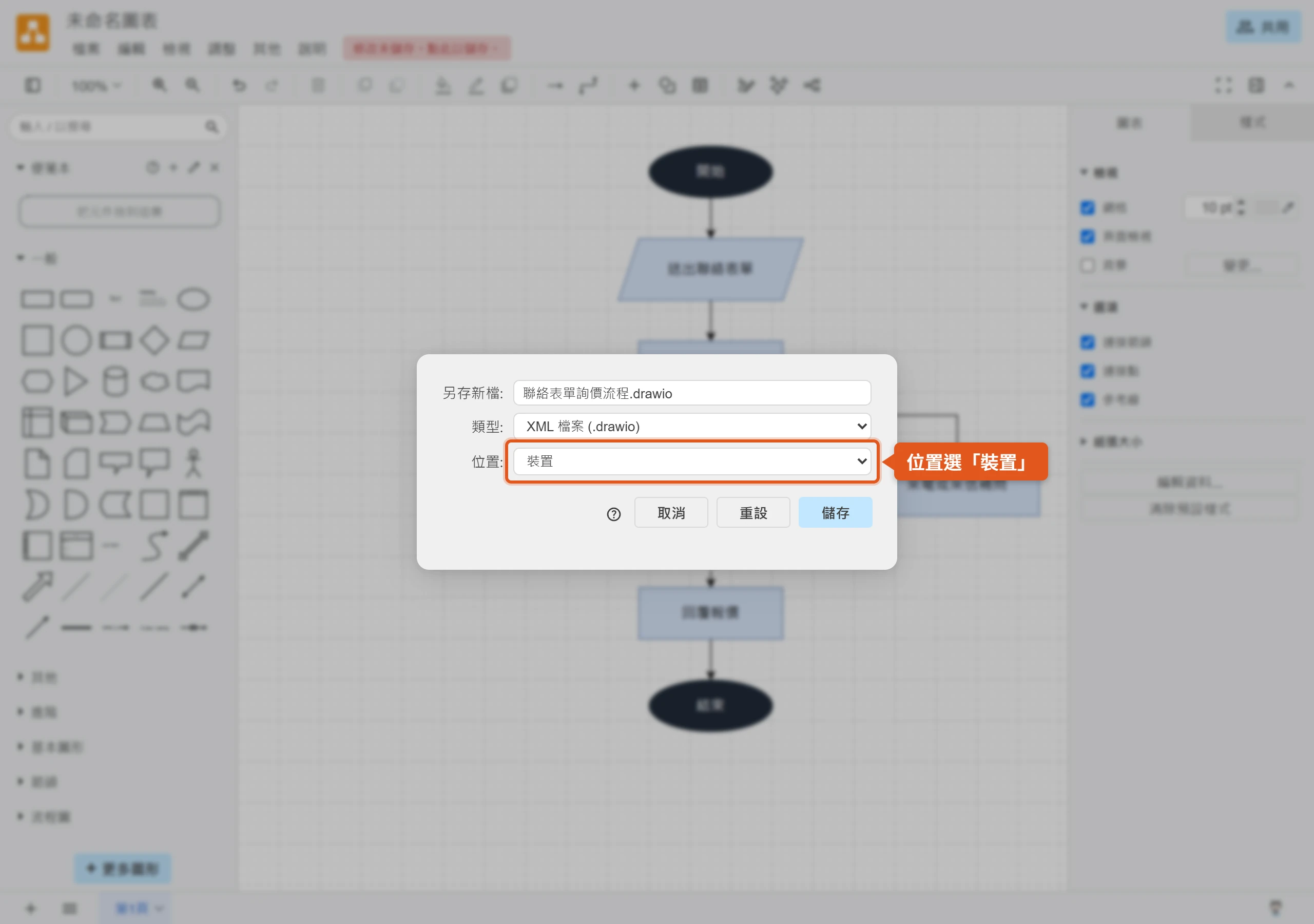Open the 編輯 menu in the menu bar
Image resolution: width=1314 pixels, height=924 pixels.
[x=131, y=49]
